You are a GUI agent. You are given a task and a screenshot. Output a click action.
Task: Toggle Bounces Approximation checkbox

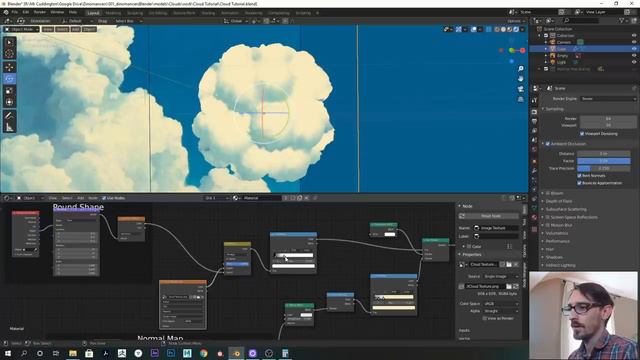point(579,183)
